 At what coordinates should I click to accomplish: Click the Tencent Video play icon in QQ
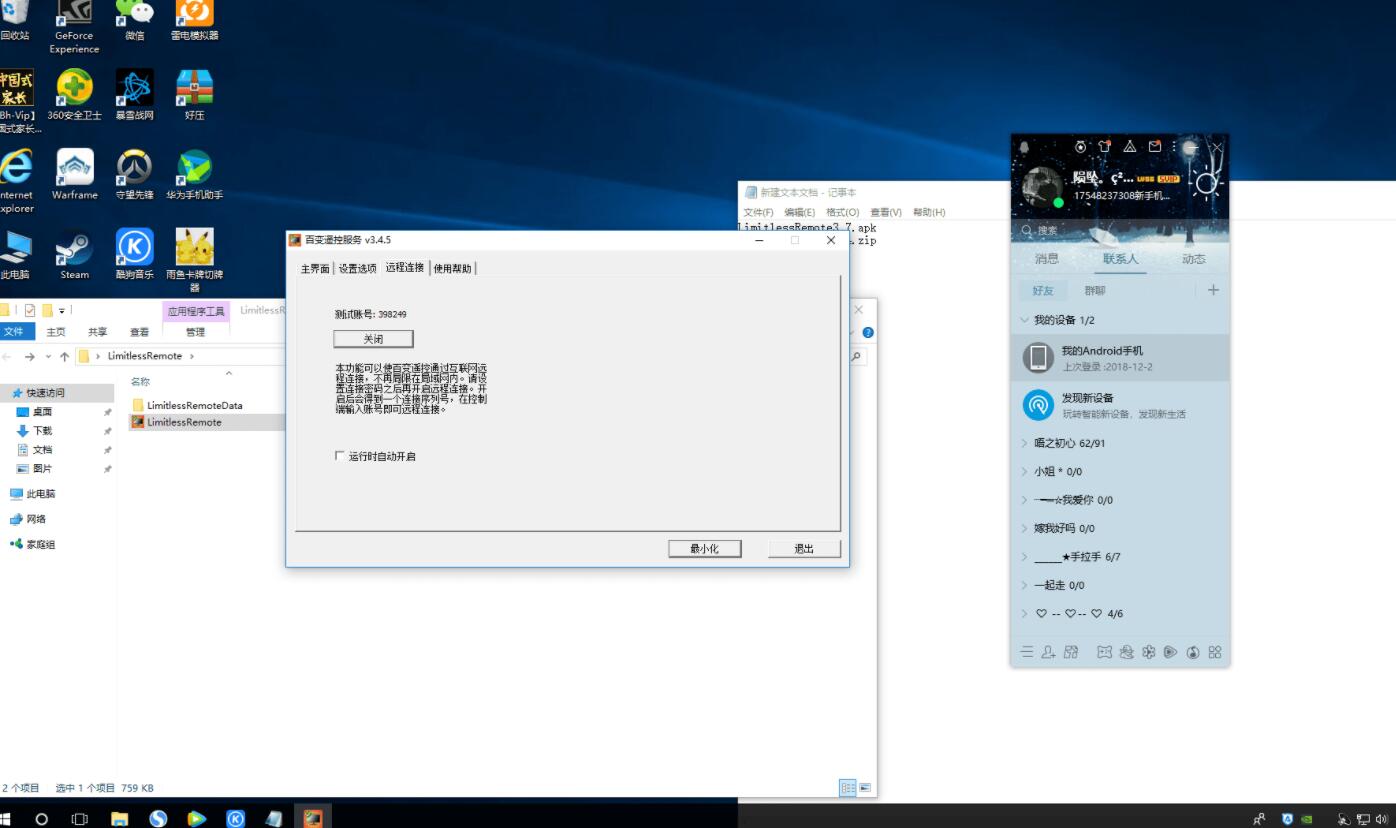[1170, 652]
